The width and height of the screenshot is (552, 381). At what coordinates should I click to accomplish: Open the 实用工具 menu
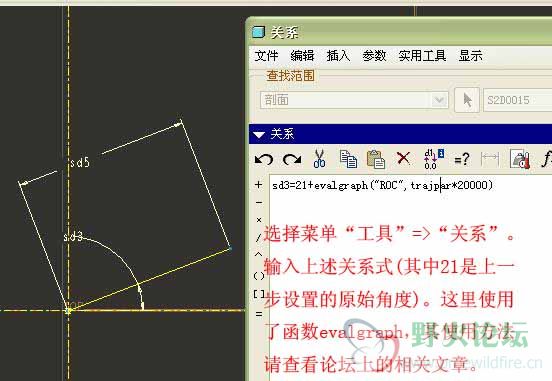(x=422, y=56)
